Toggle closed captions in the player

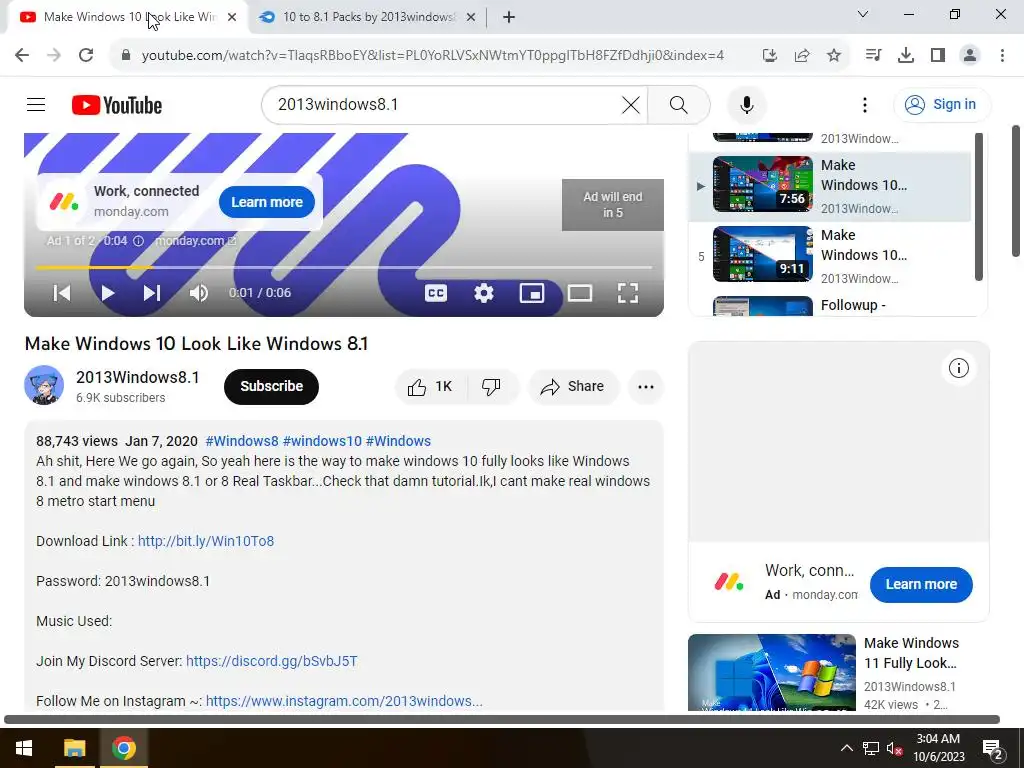tap(436, 293)
